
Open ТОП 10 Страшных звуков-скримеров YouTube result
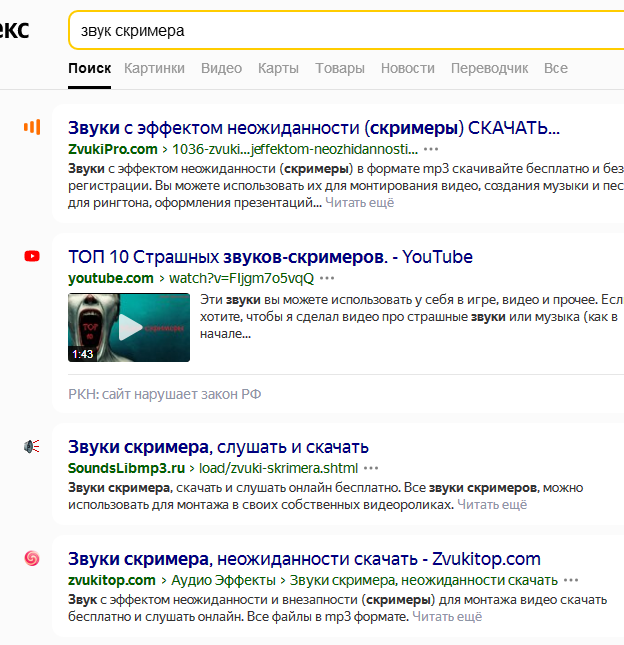tap(270, 257)
